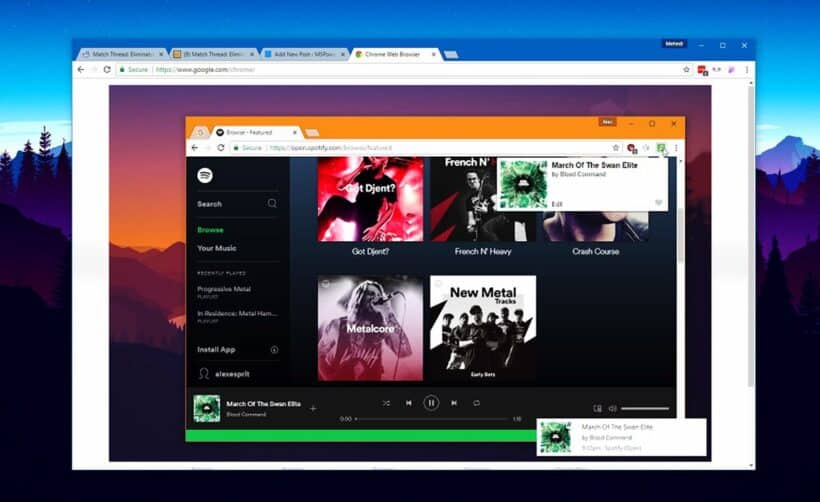Adjust the Spotify volume slider
The image size is (820, 502).
pyautogui.click(x=645, y=408)
